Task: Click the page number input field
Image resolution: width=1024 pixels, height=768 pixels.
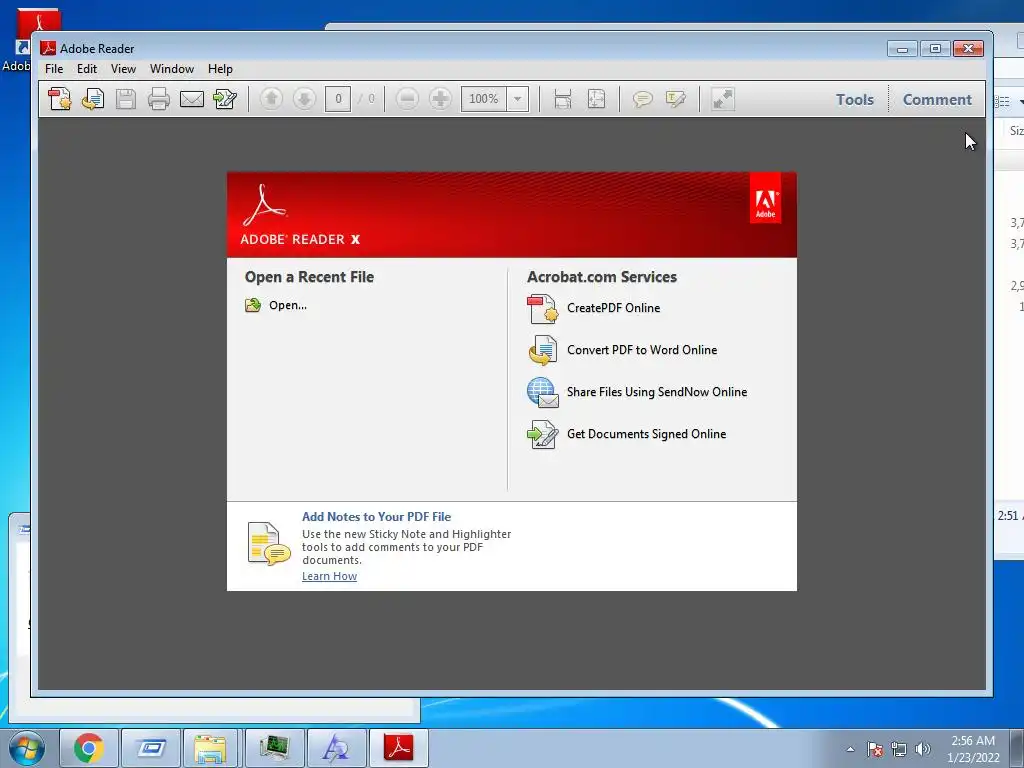Action: (x=338, y=99)
